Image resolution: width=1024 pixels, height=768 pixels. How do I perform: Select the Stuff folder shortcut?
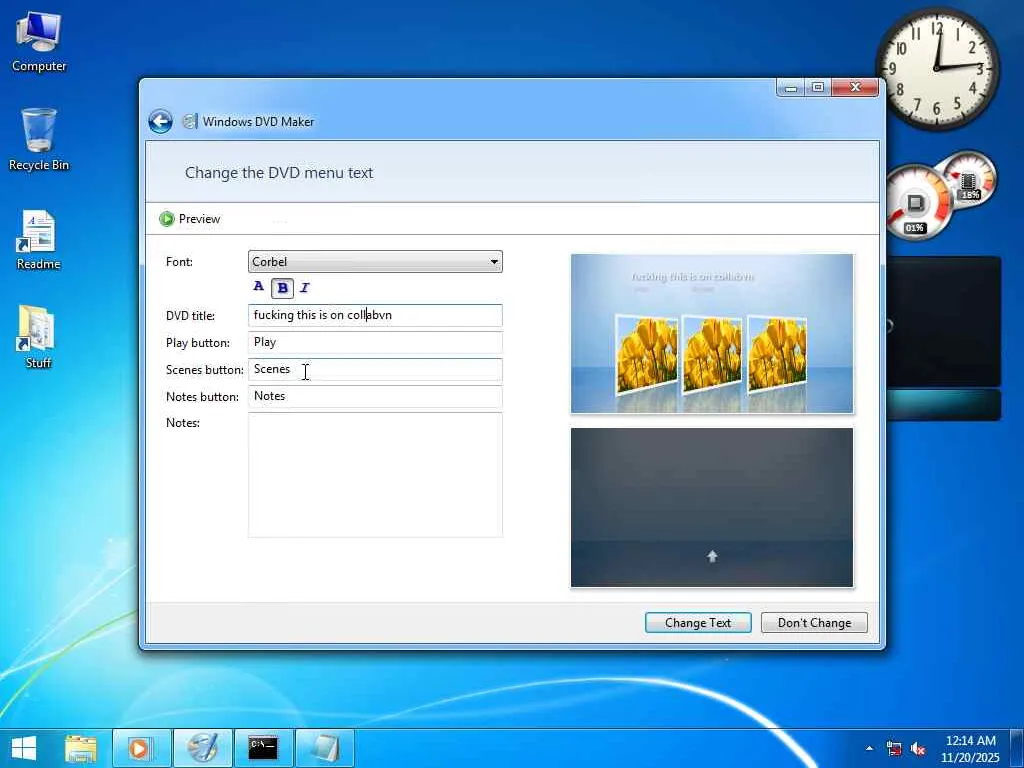[x=37, y=337]
